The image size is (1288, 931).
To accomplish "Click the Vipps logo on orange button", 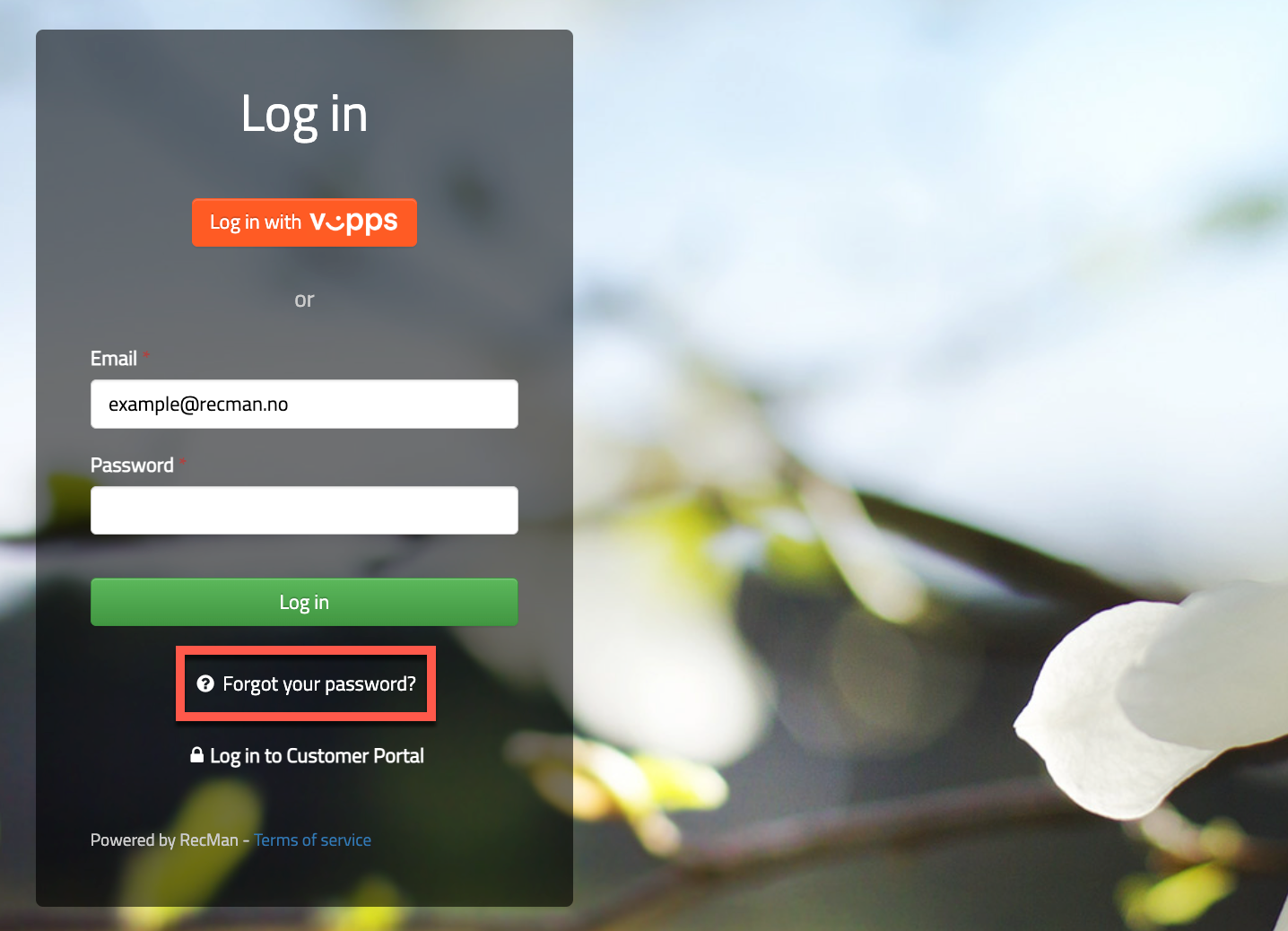I will 353,222.
